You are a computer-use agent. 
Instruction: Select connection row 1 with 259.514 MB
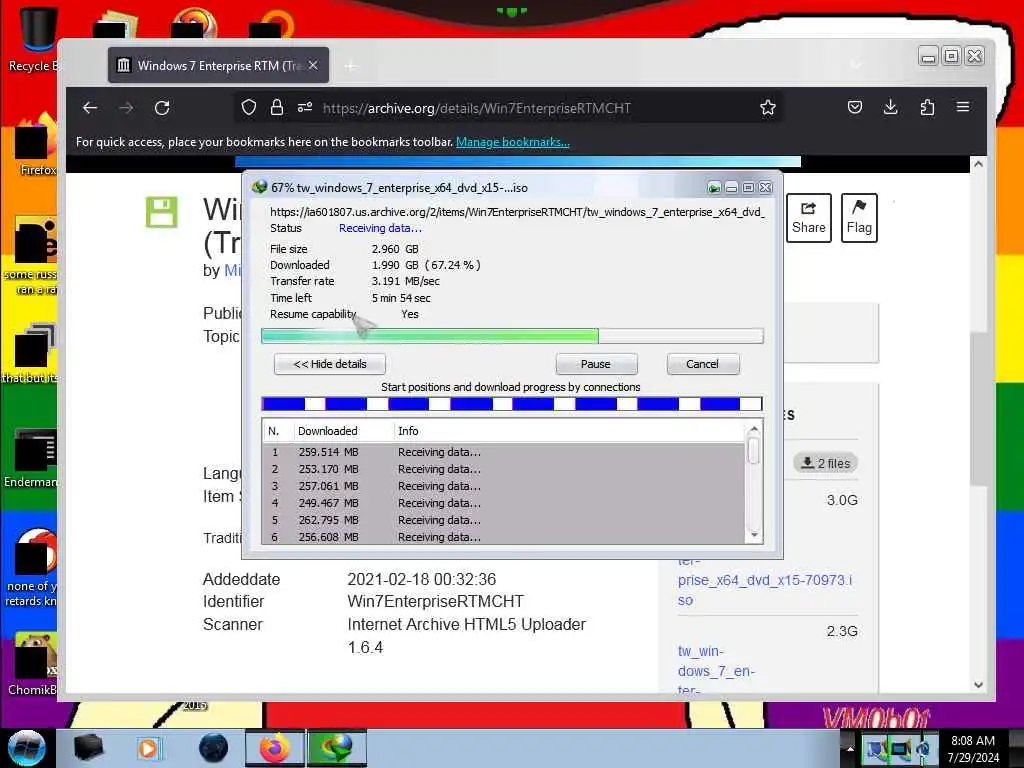pyautogui.click(x=503, y=452)
